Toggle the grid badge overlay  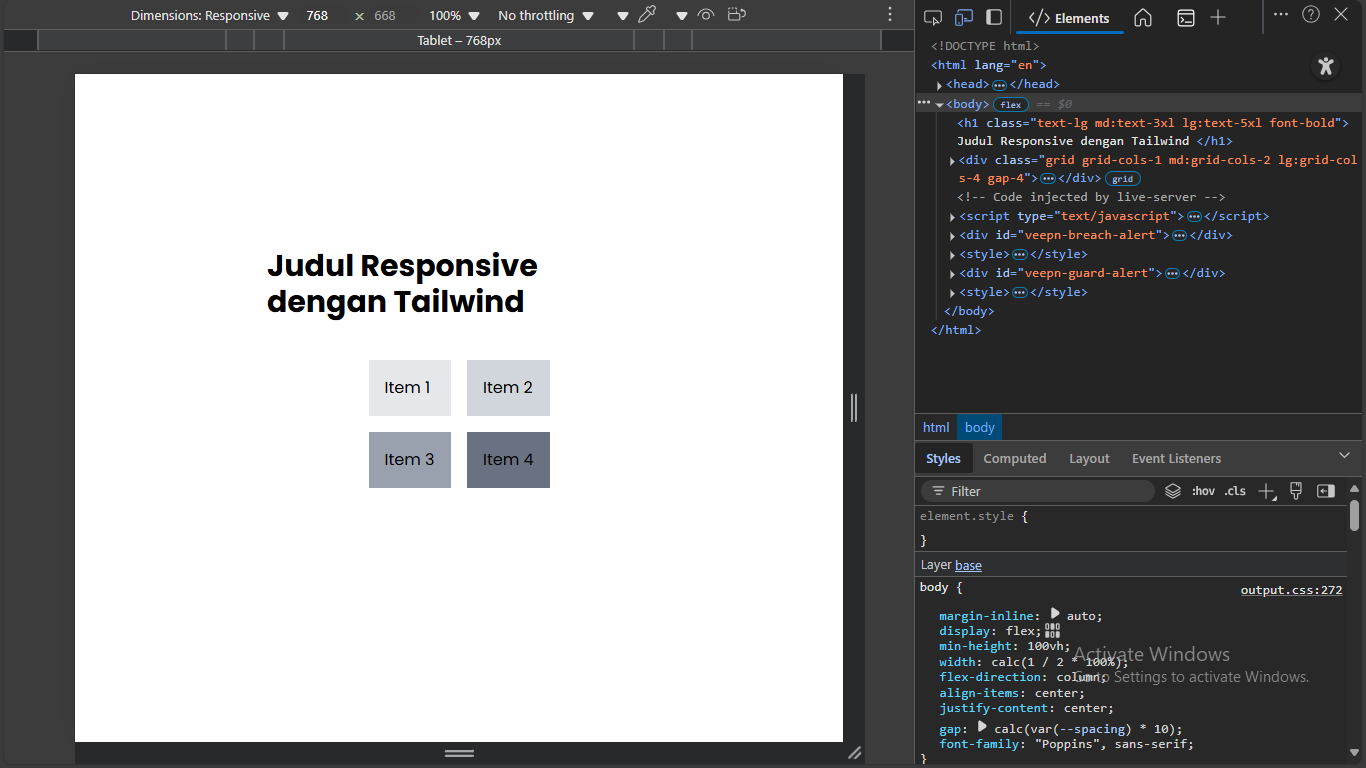click(1123, 179)
